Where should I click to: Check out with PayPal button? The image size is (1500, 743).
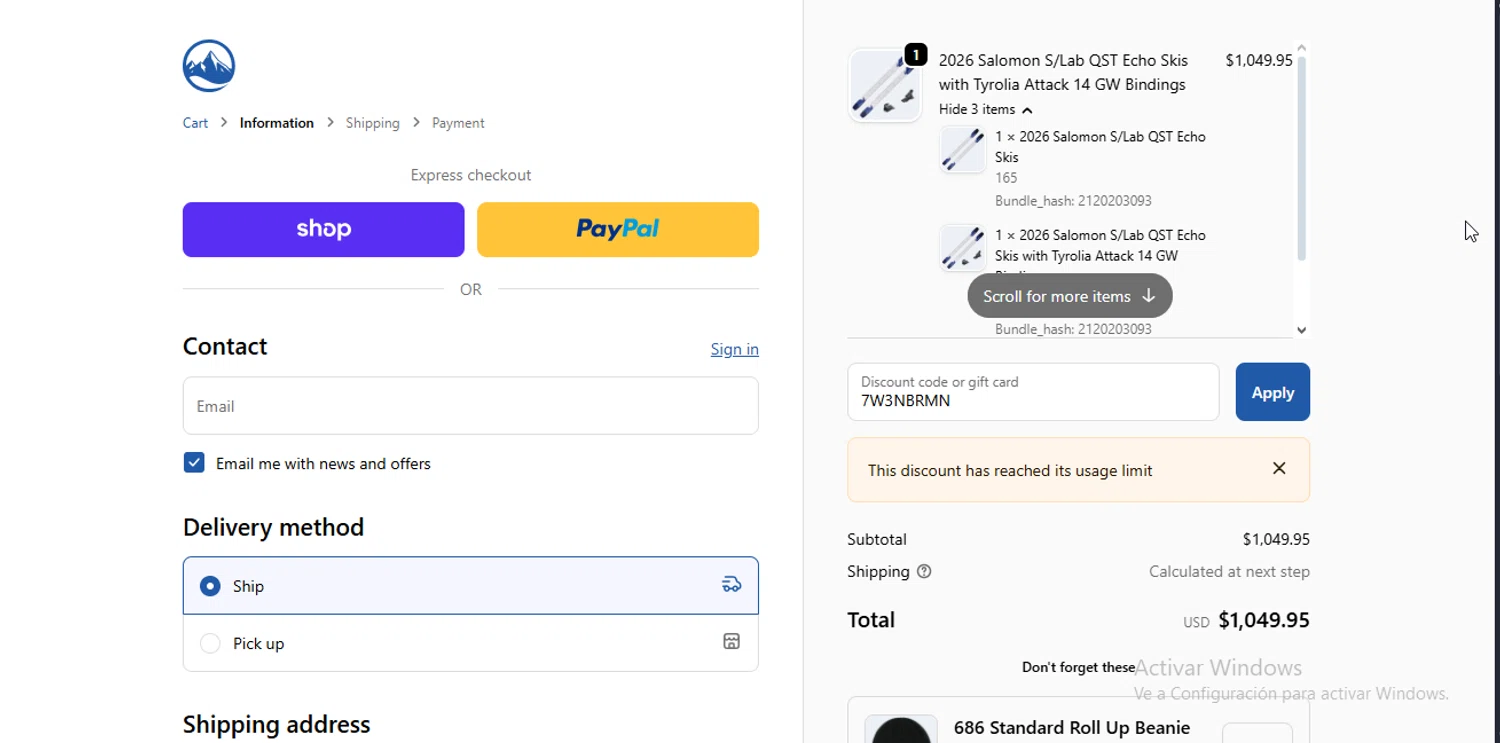[x=617, y=229]
